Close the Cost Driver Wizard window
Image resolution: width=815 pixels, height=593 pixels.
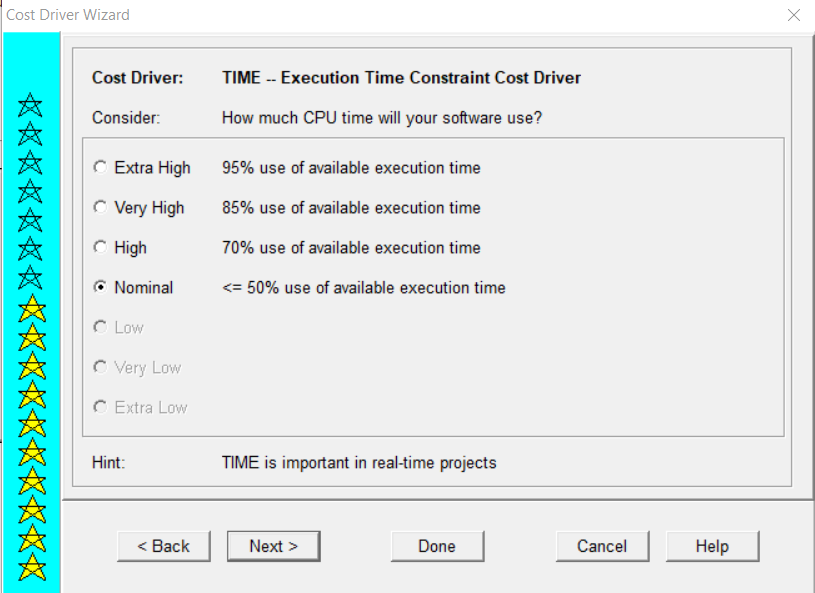click(794, 15)
